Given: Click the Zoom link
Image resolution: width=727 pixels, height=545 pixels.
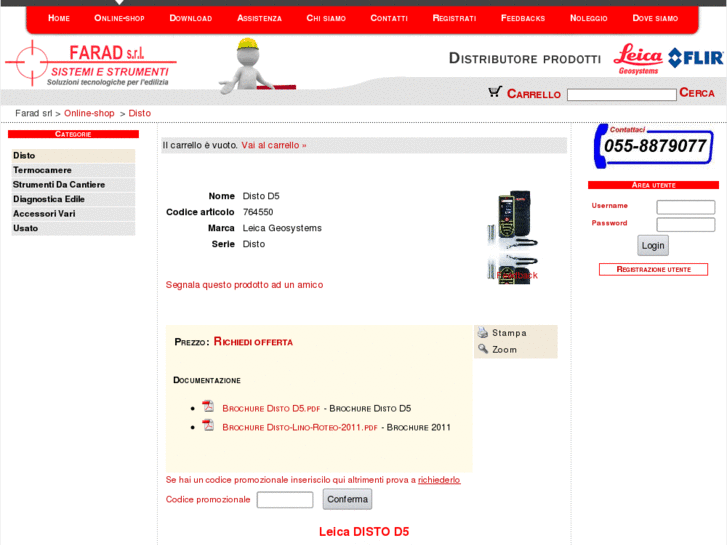Looking at the screenshot, I should pyautogui.click(x=504, y=350).
